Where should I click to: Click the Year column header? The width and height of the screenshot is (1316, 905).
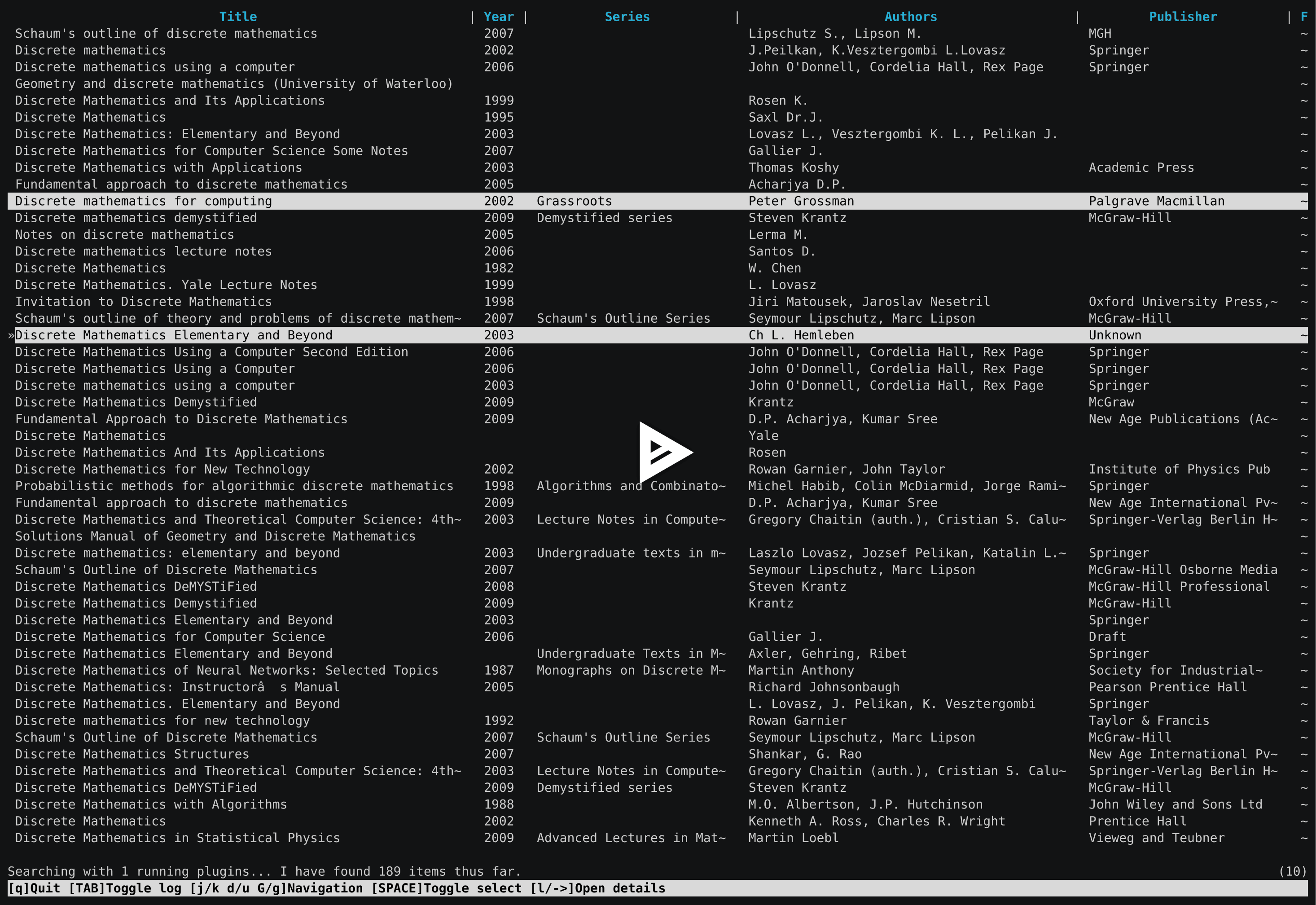pyautogui.click(x=498, y=17)
